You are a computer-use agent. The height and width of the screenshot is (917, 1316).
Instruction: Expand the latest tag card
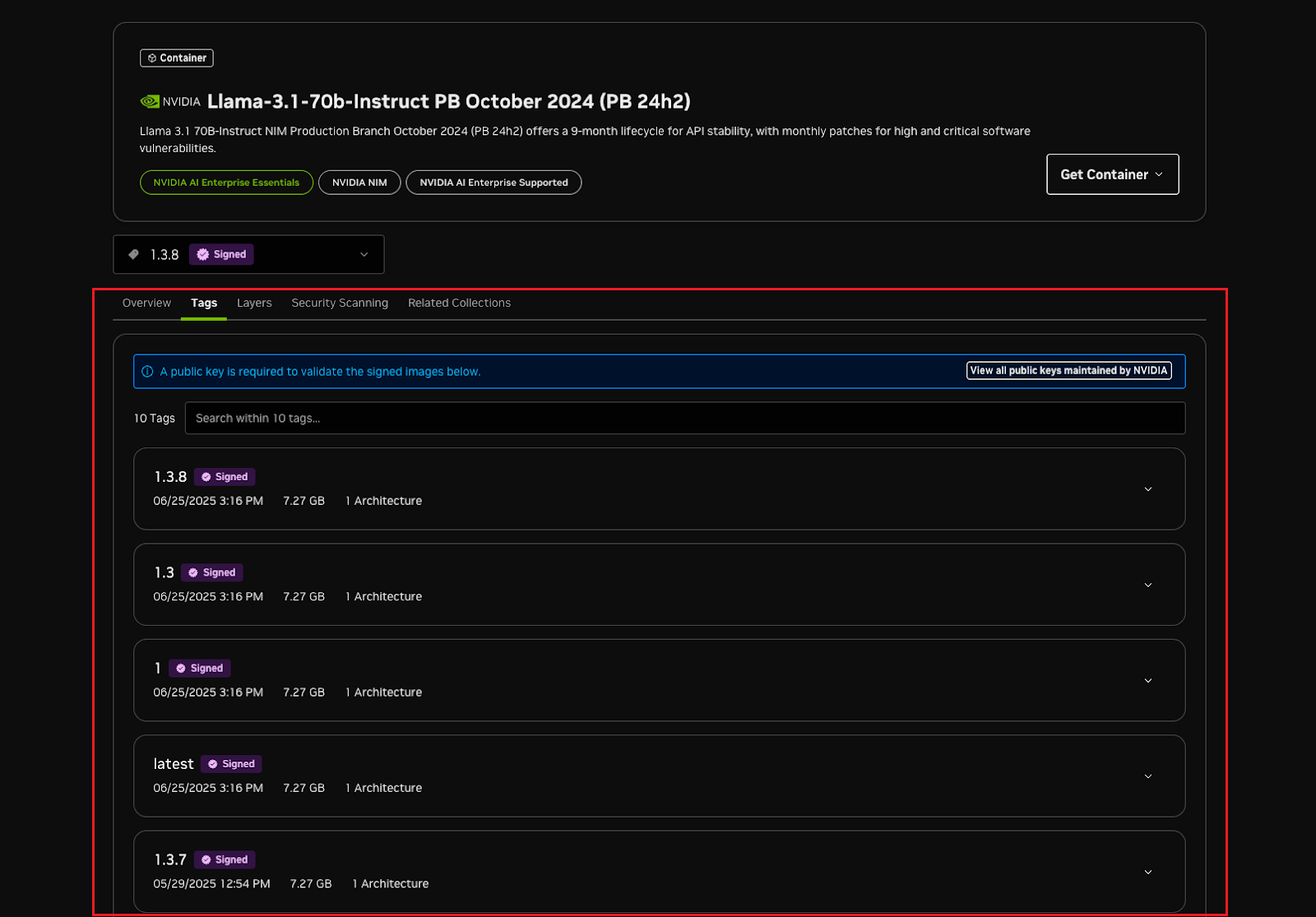click(1148, 776)
